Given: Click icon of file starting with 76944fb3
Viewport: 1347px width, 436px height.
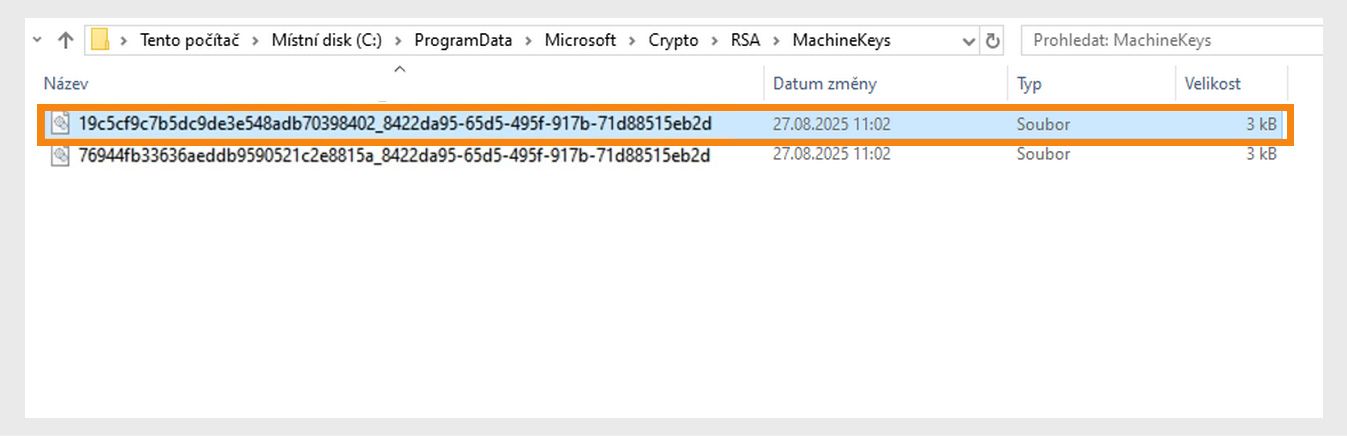Looking at the screenshot, I should (x=61, y=155).
